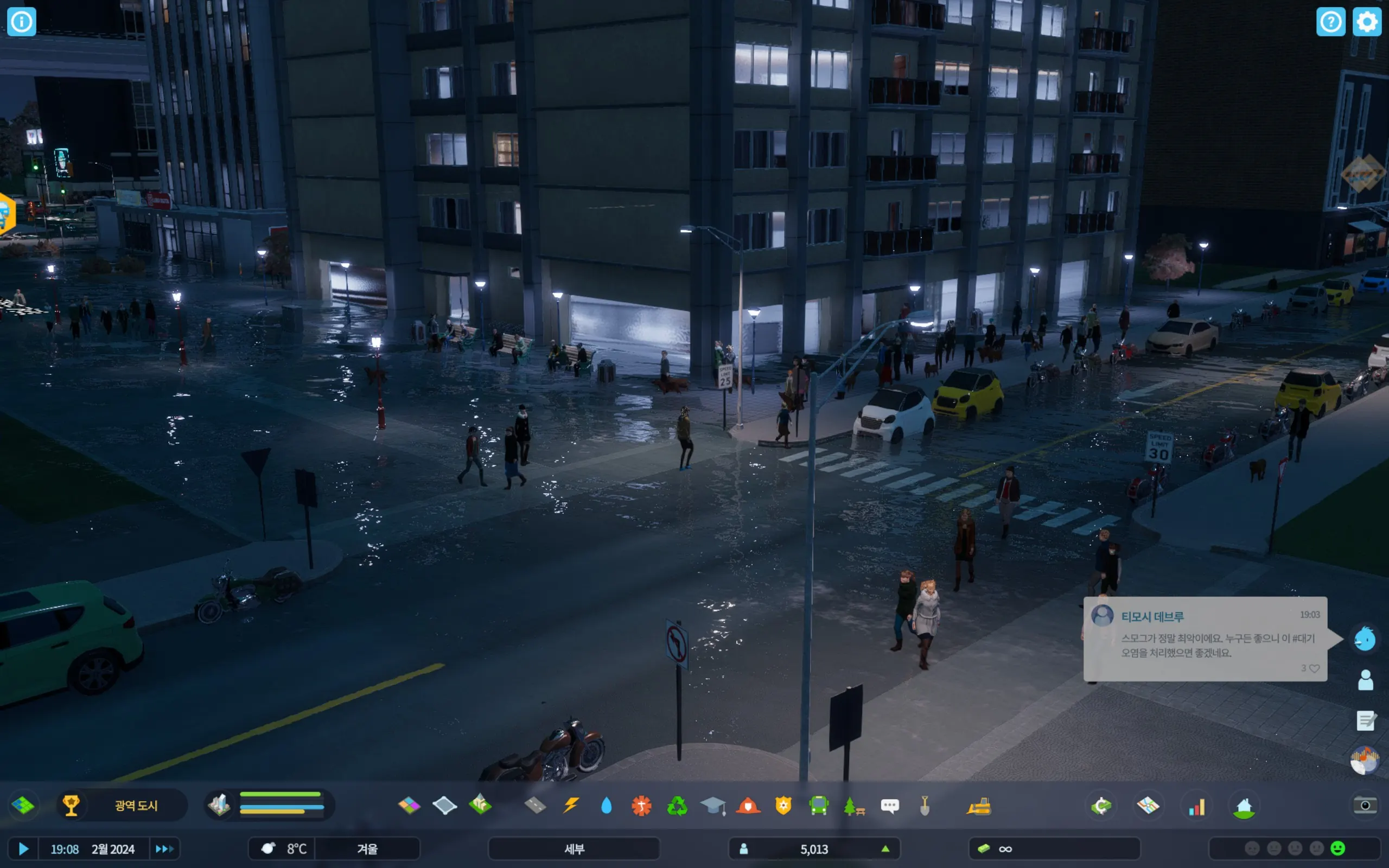Open the followed citizens person icon
The image size is (1389, 868).
pos(1366,680)
